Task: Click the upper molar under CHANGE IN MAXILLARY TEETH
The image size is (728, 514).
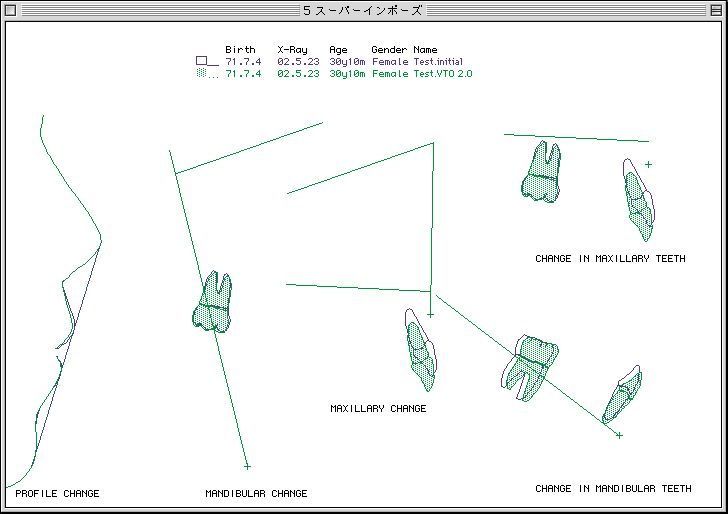Action: pos(541,173)
